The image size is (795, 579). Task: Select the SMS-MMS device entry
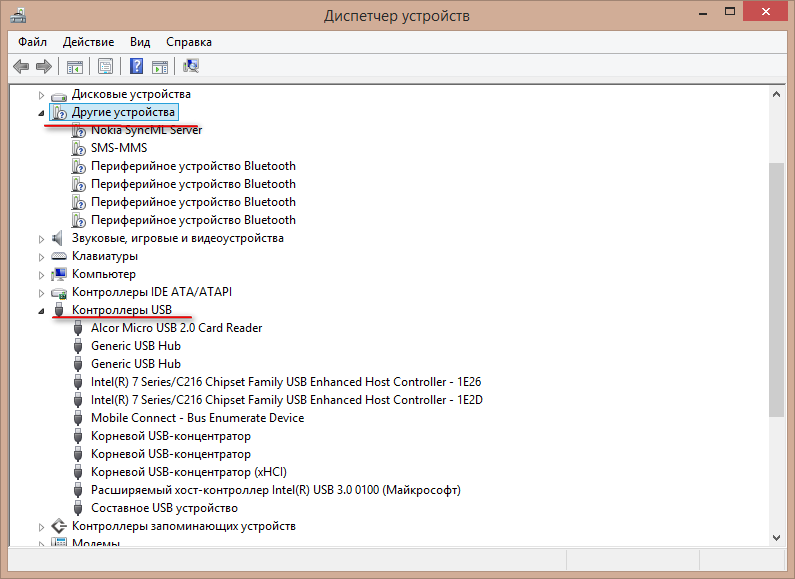(119, 148)
